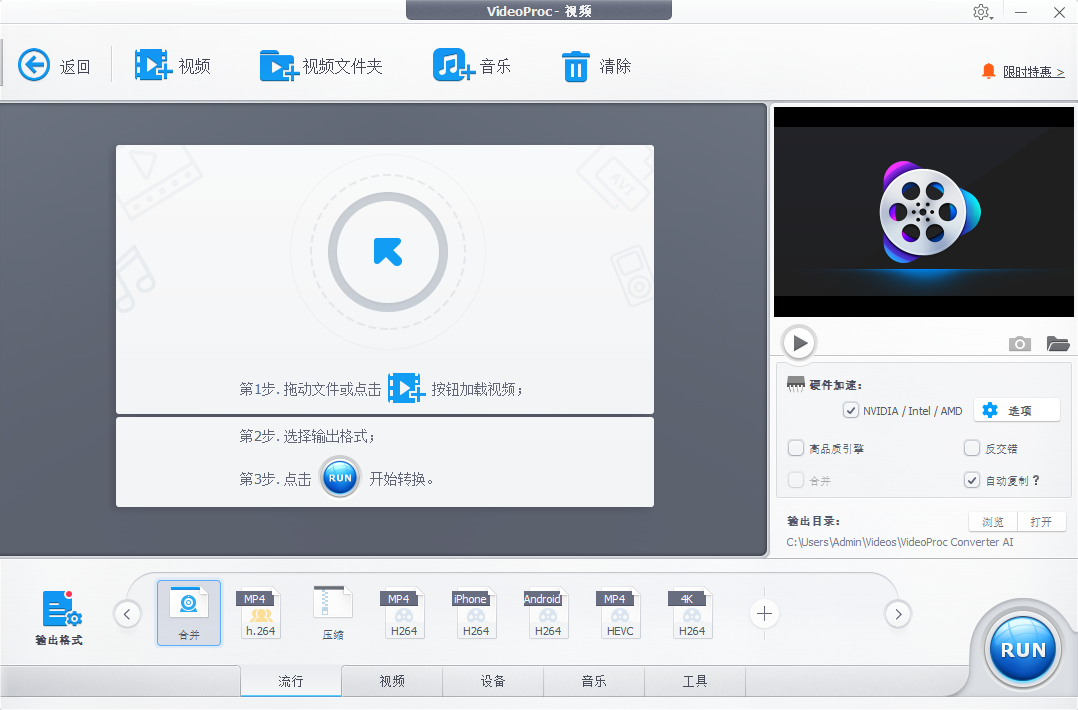Viewport: 1078px width, 710px height.
Task: Click the camera snapshot icon under the preview
Action: pos(1019,343)
